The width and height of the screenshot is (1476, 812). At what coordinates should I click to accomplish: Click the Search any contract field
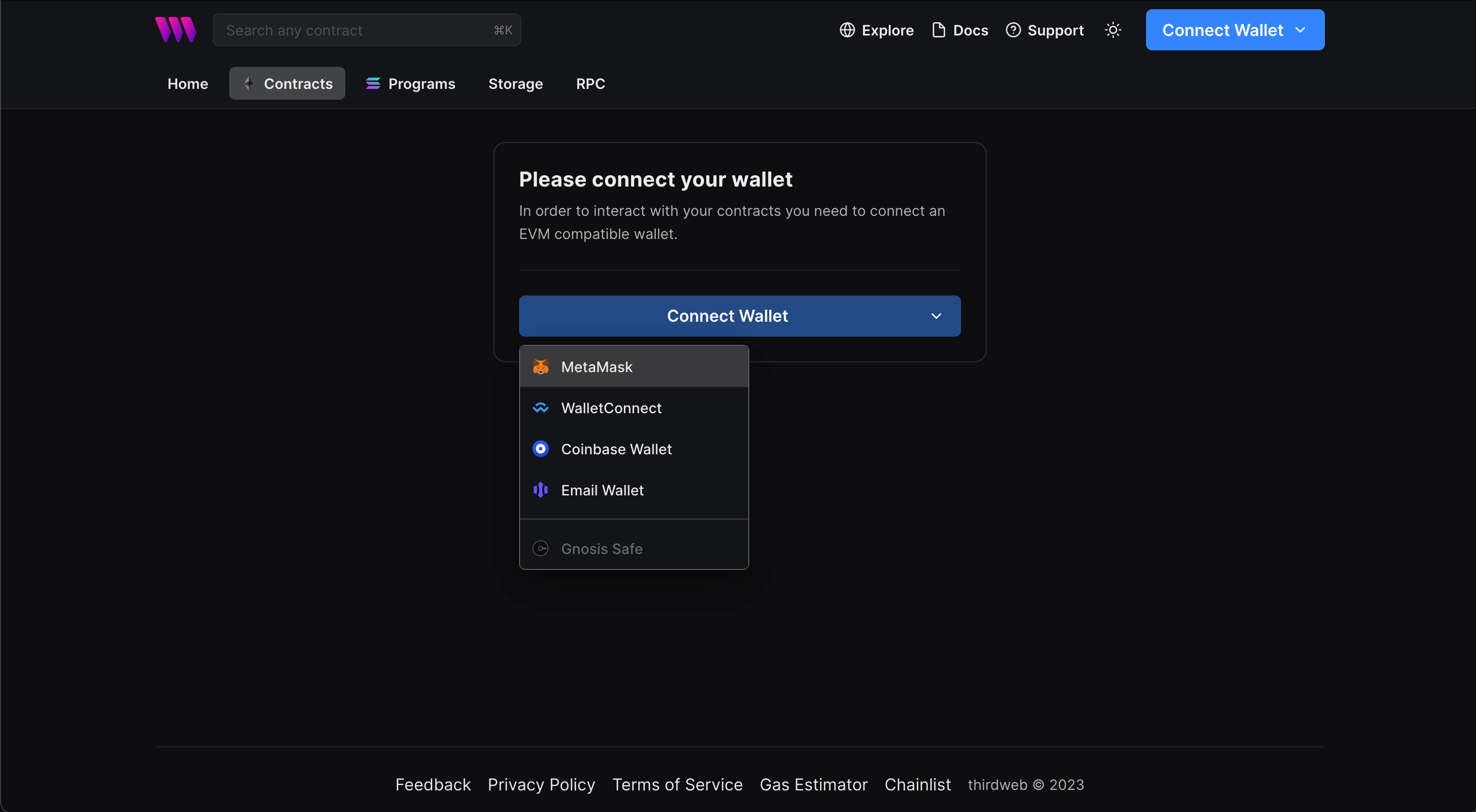(366, 29)
